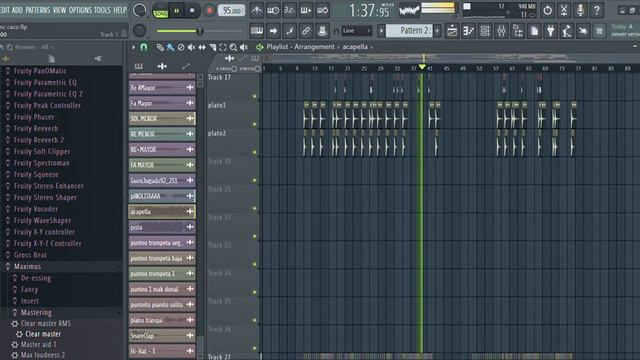640x360 pixels.
Task: Mute Track 22 with its green dot
Action: coord(255,236)
